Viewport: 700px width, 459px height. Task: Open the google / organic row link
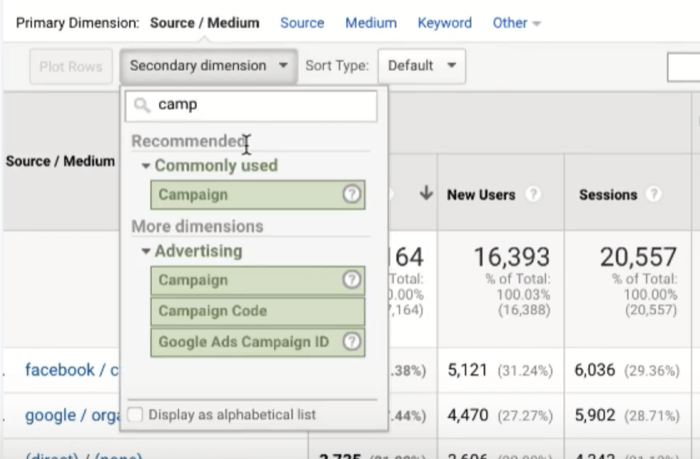[x=72, y=415]
